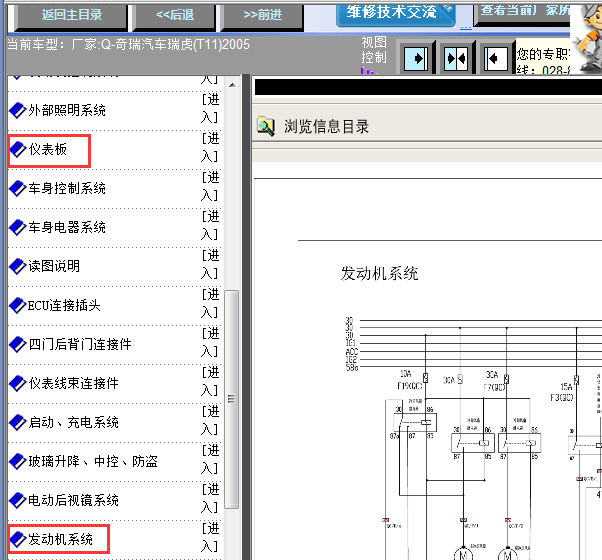The height and width of the screenshot is (560, 602).
Task: Select the 启动、充电系统 entry text
Action: pos(73,423)
